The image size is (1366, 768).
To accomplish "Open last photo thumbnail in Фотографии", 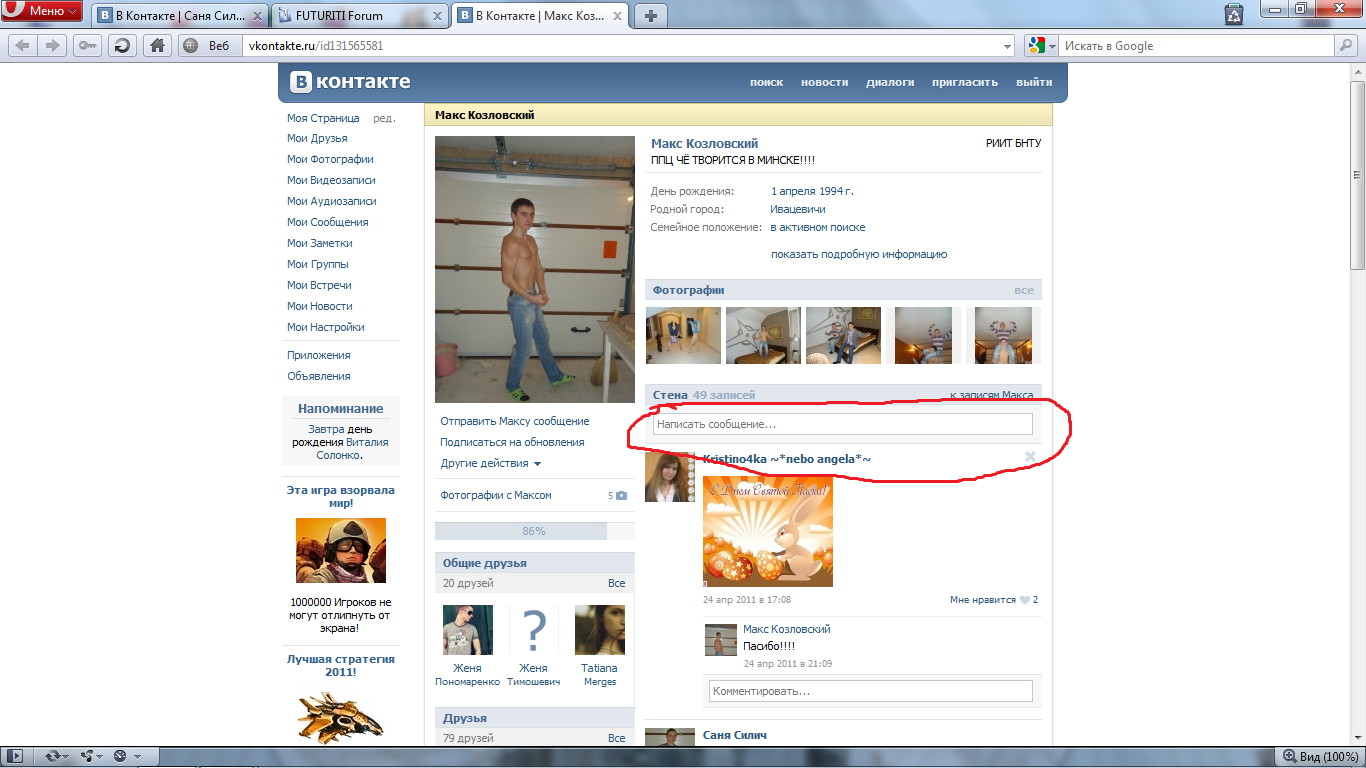I will [x=1003, y=335].
